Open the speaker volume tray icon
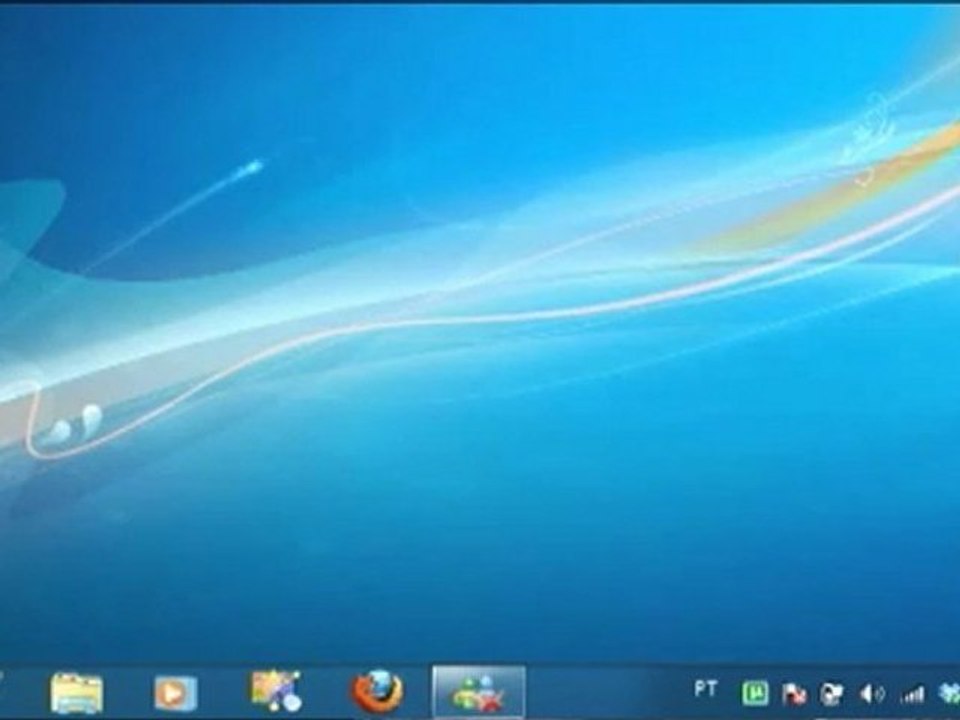Screen dimensions: 960x720 (x=872, y=694)
